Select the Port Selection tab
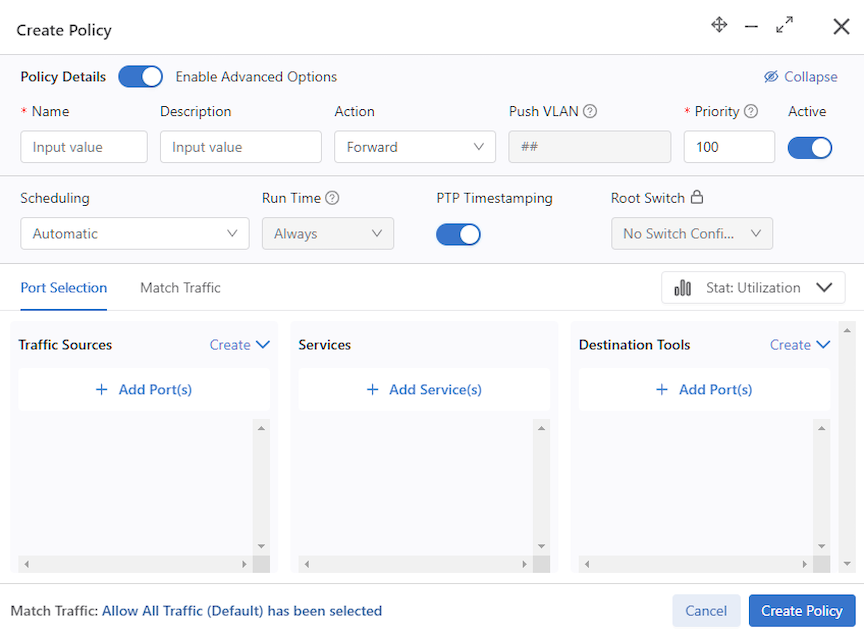 coord(64,288)
